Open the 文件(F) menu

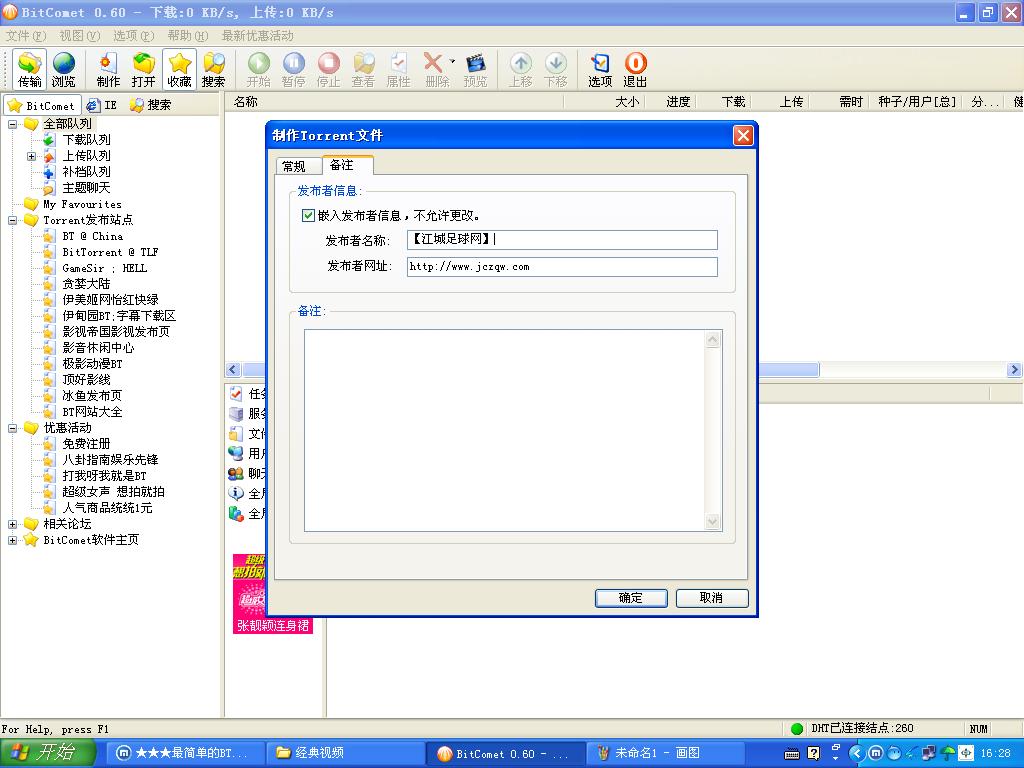26,36
